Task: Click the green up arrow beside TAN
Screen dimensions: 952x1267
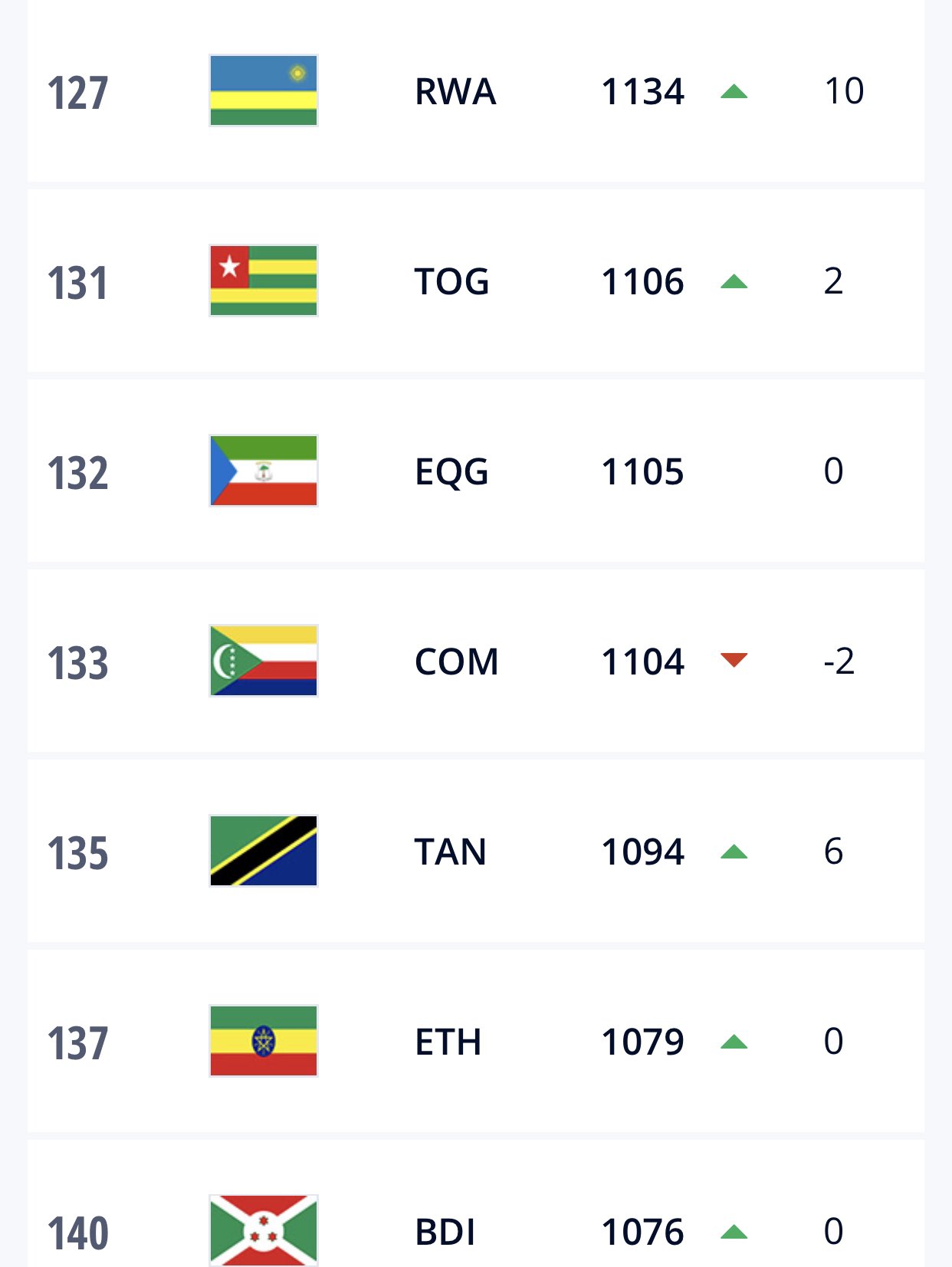Action: (x=734, y=852)
